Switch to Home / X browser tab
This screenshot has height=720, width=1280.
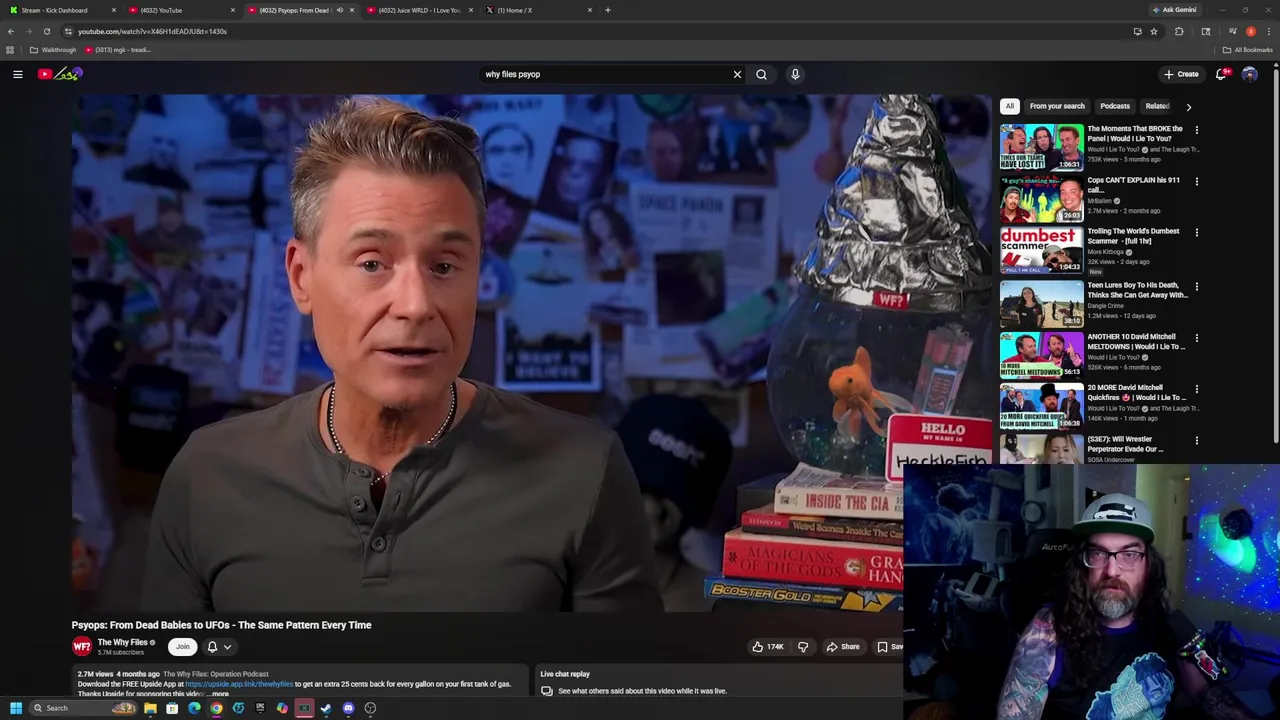click(x=538, y=10)
